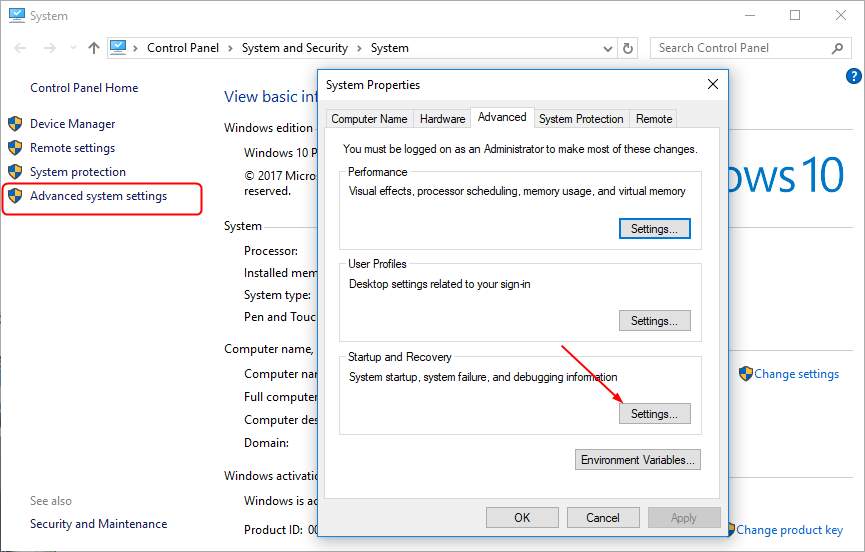Click the help question mark icon
Image resolution: width=865 pixels, height=552 pixels.
coord(853,76)
